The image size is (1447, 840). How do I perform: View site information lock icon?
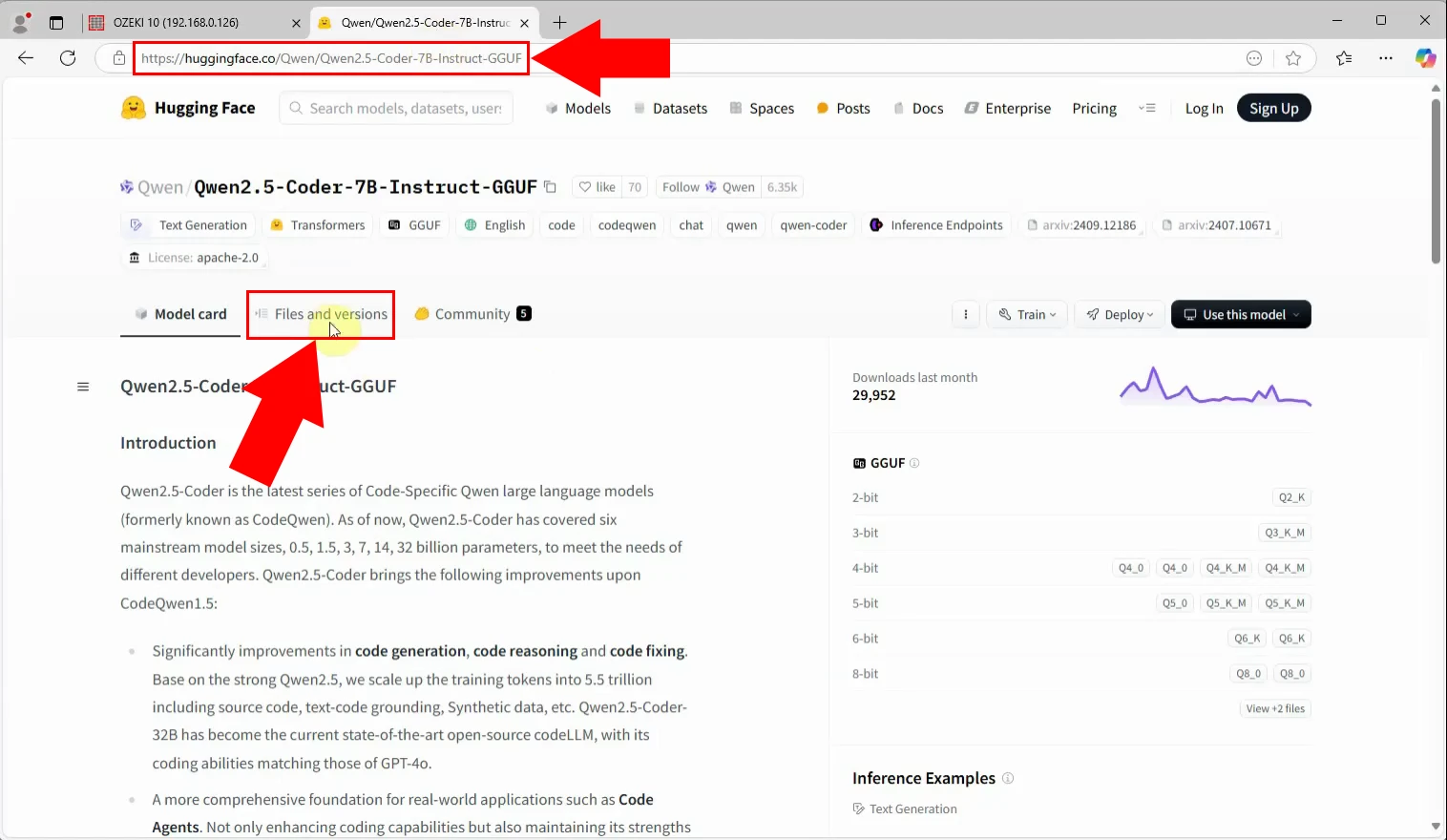pos(119,58)
